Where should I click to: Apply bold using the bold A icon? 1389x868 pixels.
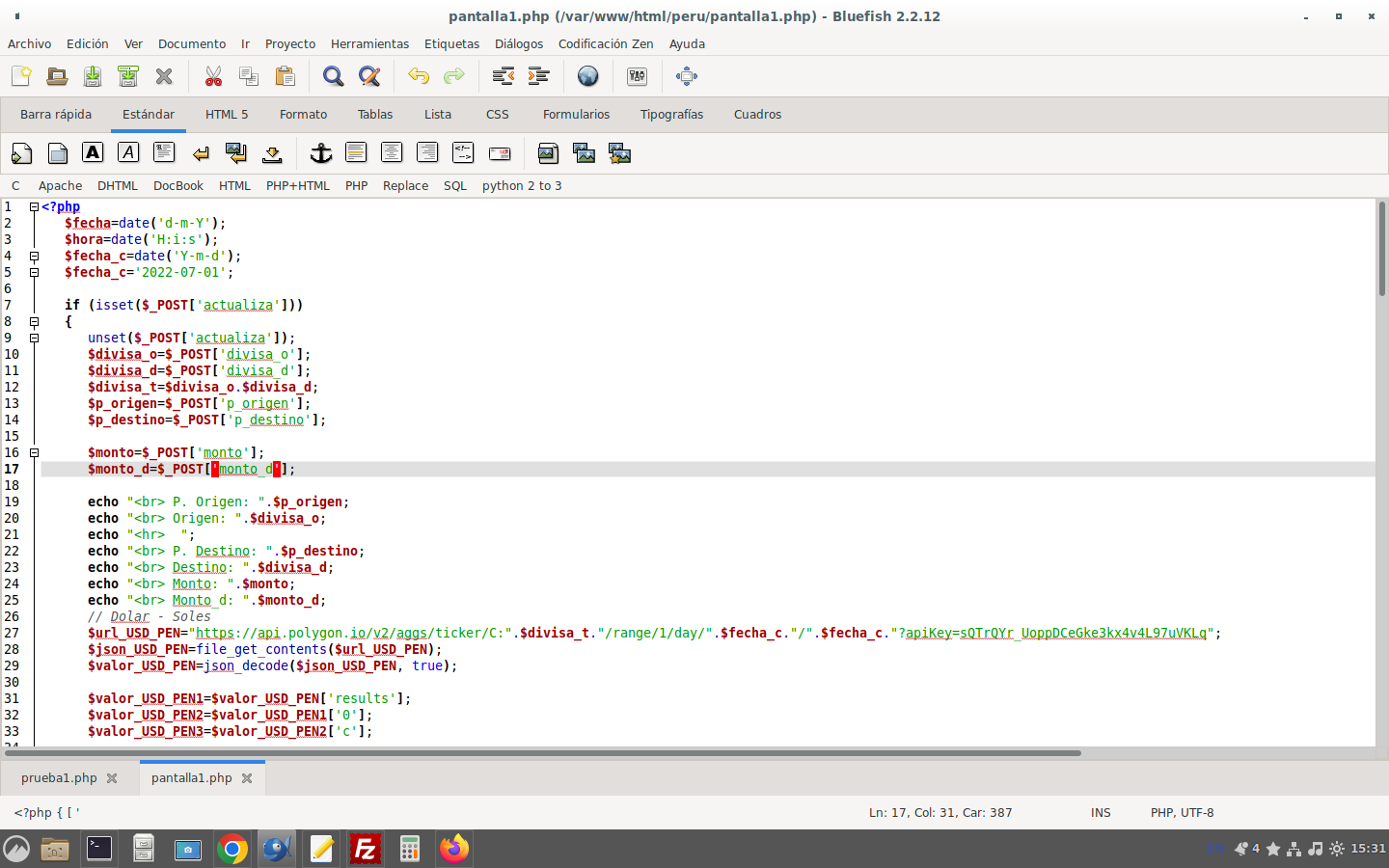click(93, 153)
